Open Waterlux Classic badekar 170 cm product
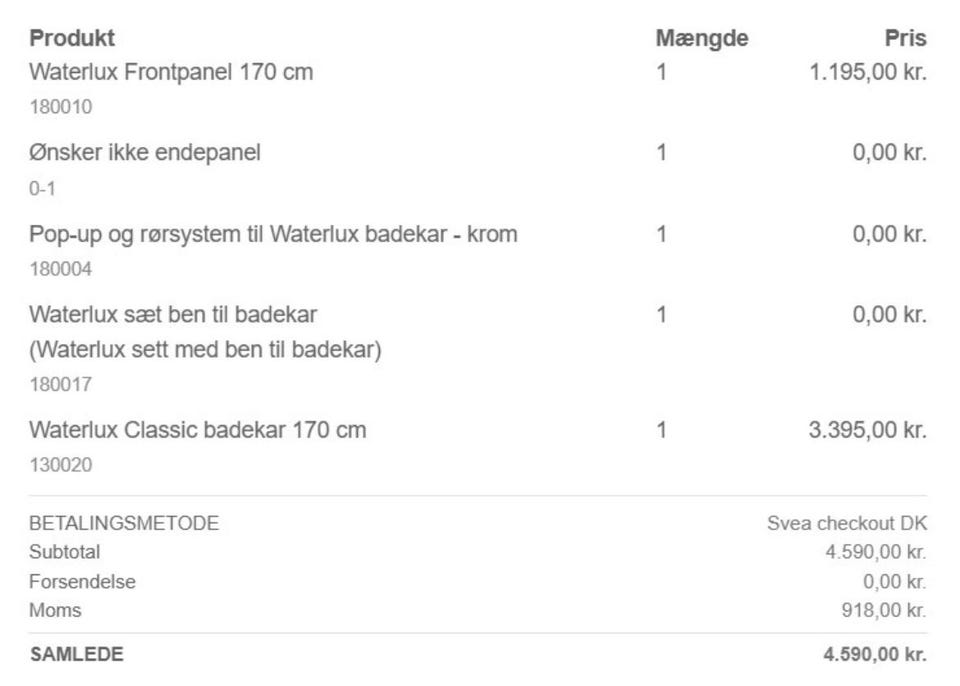Viewport: 960px width, 686px height. (198, 431)
